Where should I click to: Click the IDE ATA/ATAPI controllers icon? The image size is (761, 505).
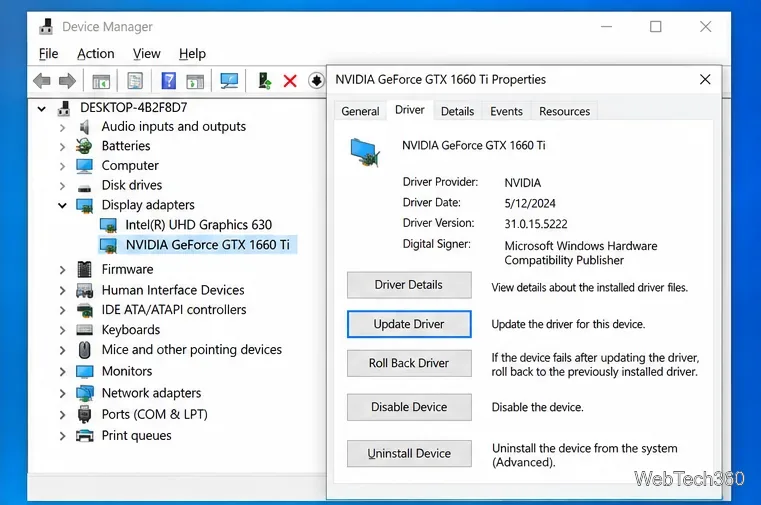click(84, 310)
